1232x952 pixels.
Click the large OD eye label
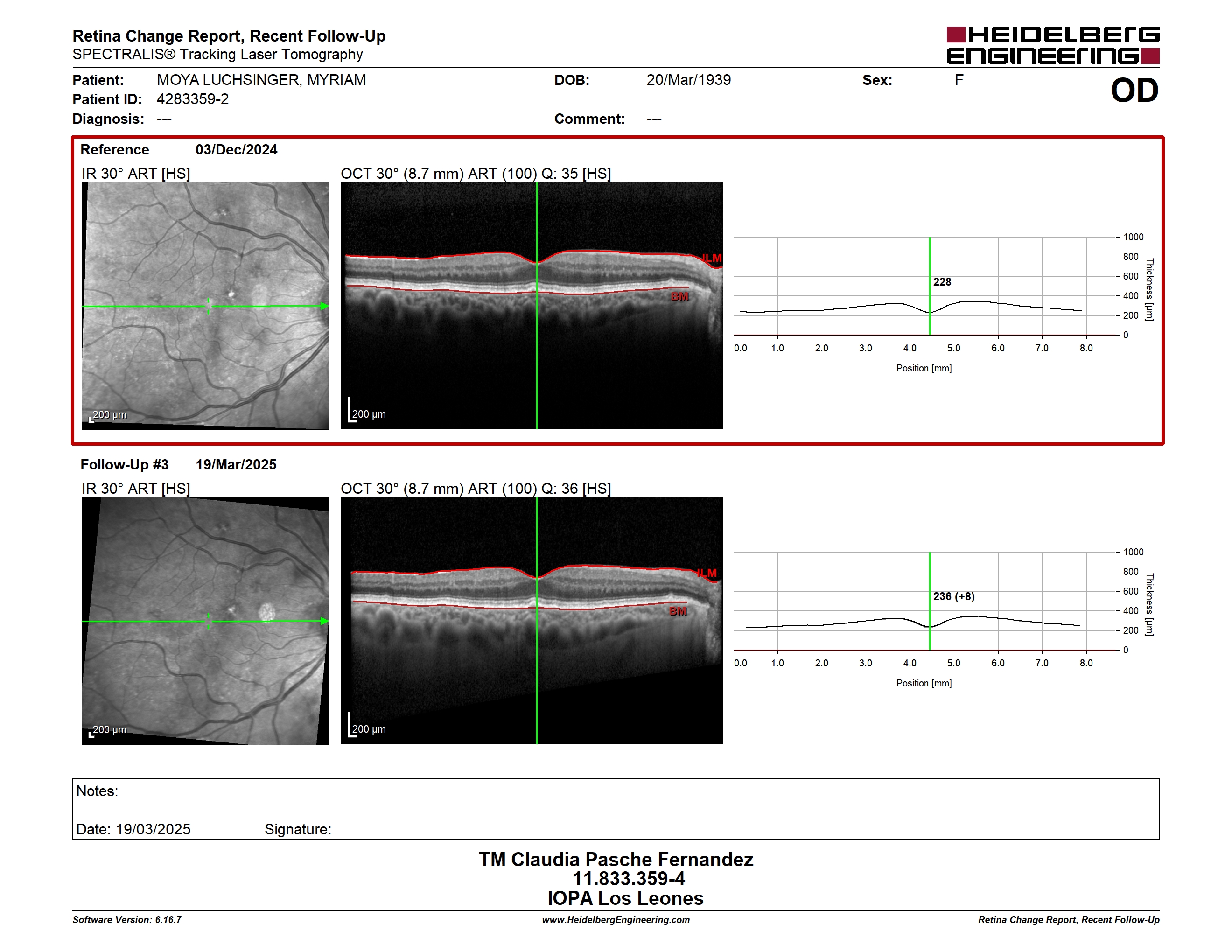pos(1134,90)
